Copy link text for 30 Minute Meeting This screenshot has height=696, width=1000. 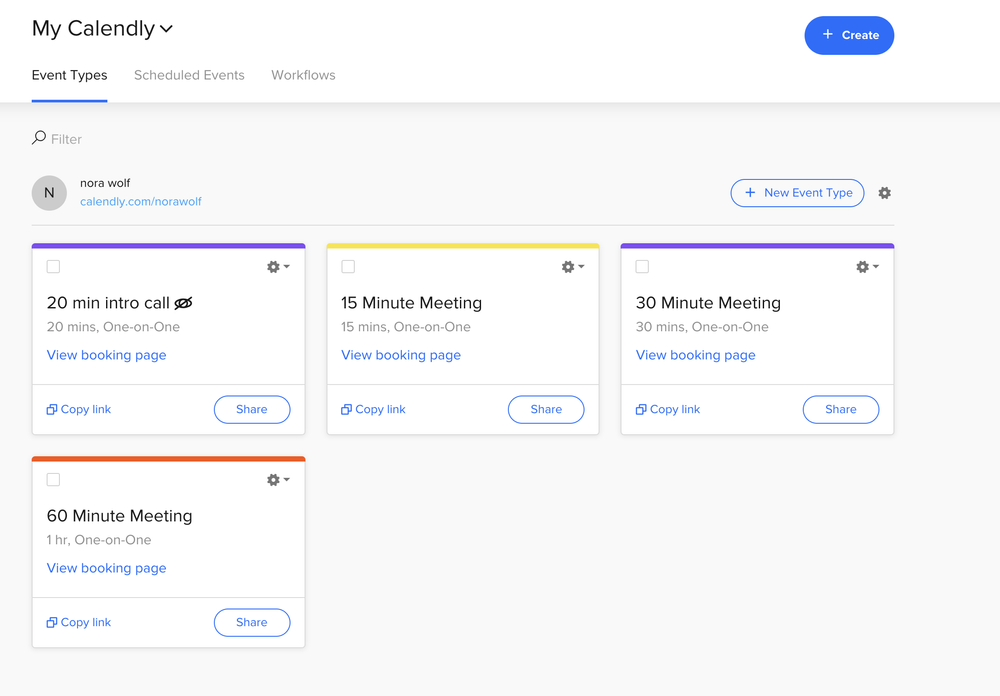pyautogui.click(x=675, y=410)
